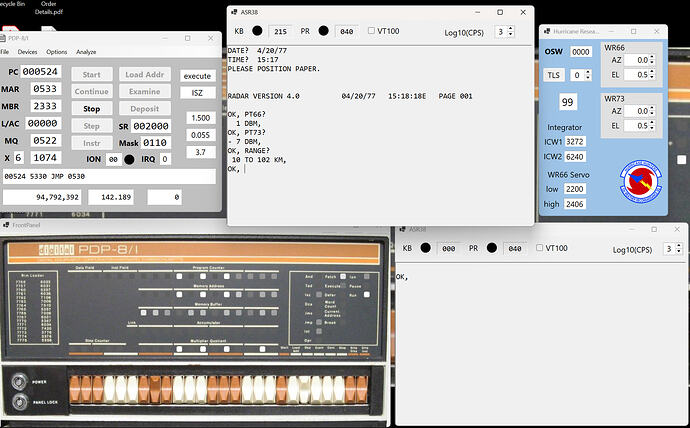Open the Options menu
This screenshot has width=690, height=428.
point(57,52)
